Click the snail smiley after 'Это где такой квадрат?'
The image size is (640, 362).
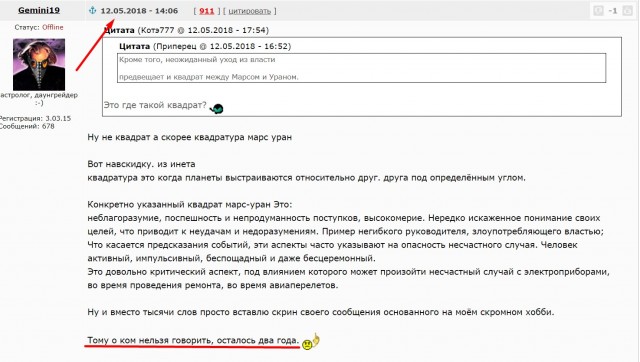pos(216,109)
